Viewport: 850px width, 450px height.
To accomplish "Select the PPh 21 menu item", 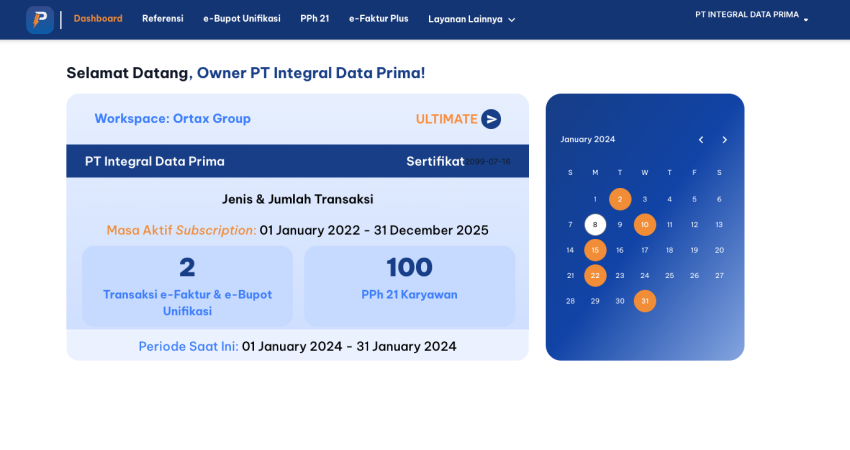I will 314,19.
